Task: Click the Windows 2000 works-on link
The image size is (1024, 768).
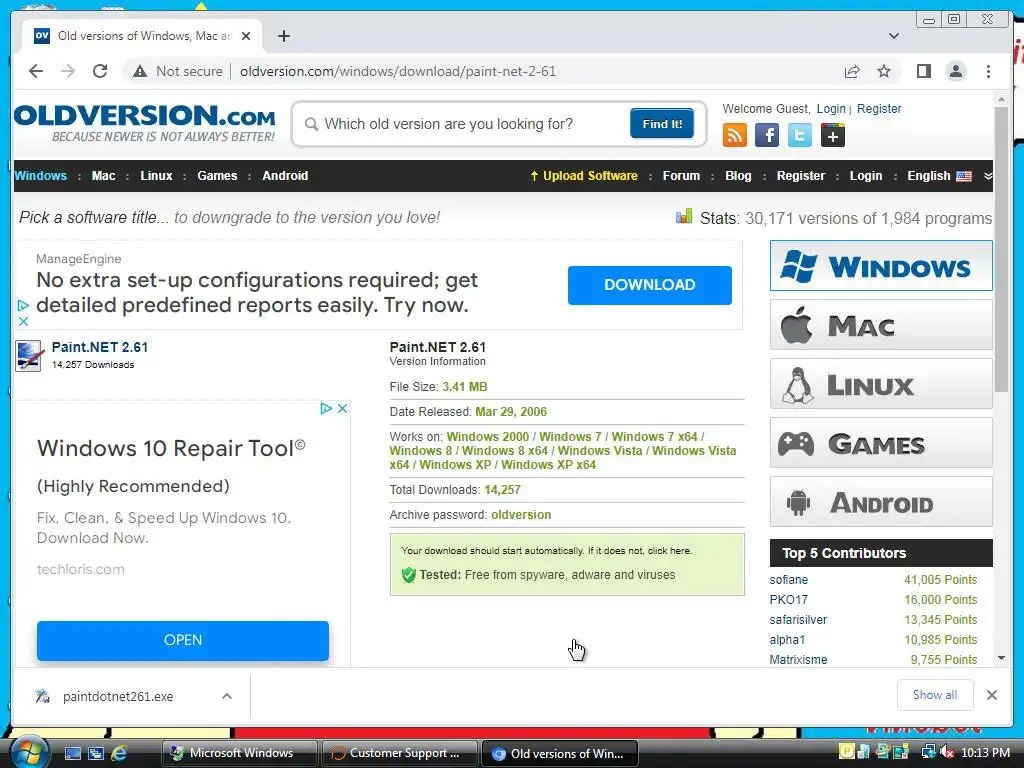Action: pos(487,436)
